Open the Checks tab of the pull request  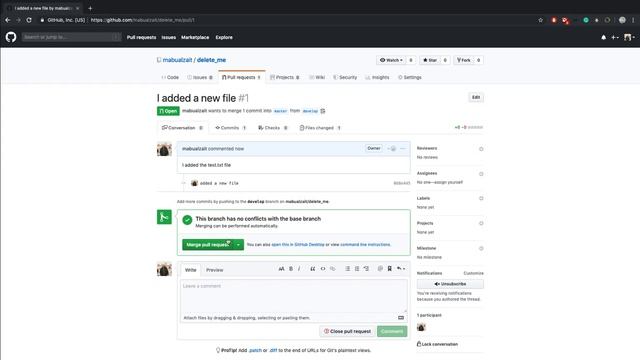click(273, 128)
